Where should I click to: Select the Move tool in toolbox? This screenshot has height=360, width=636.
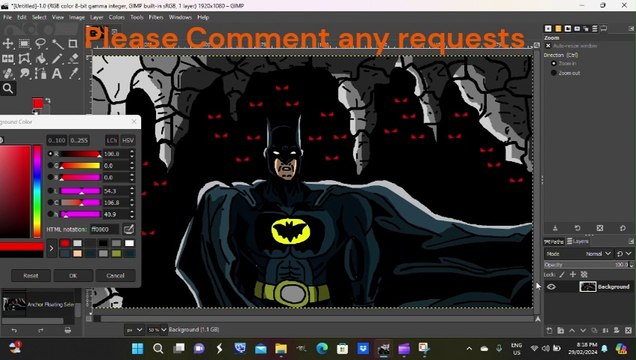[8, 43]
